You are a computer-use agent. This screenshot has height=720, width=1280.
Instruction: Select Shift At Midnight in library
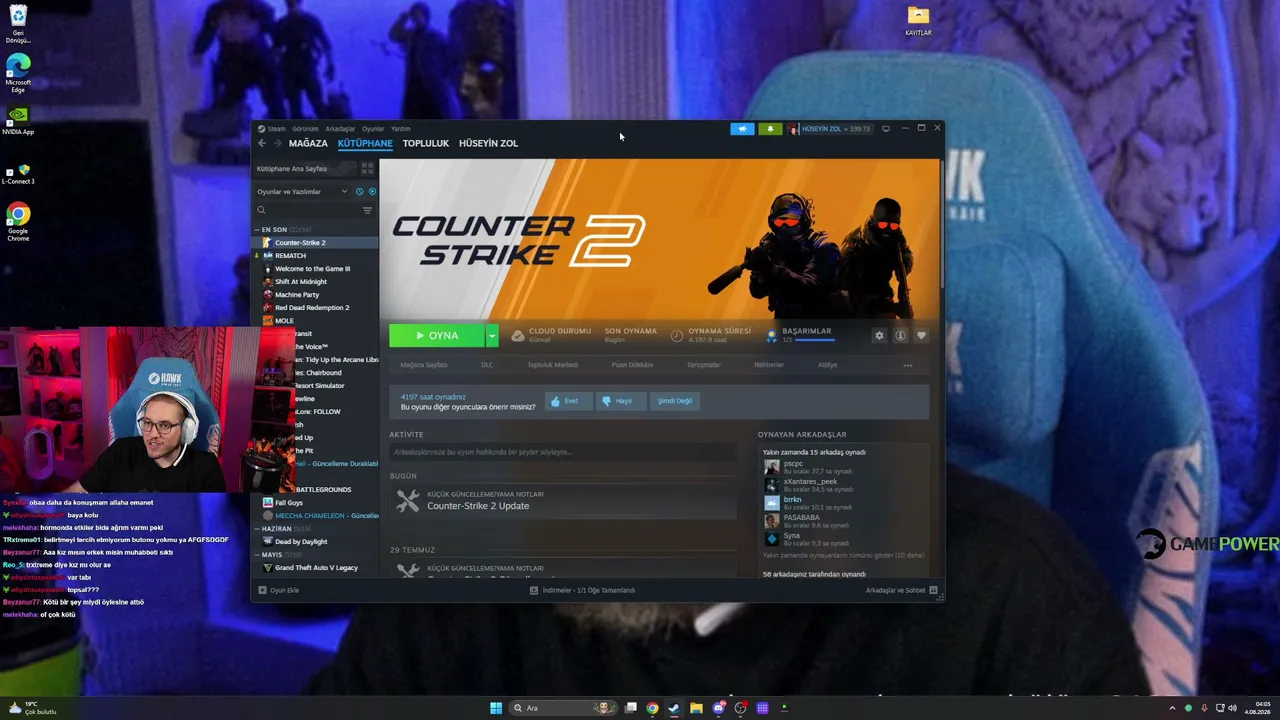pos(316,282)
